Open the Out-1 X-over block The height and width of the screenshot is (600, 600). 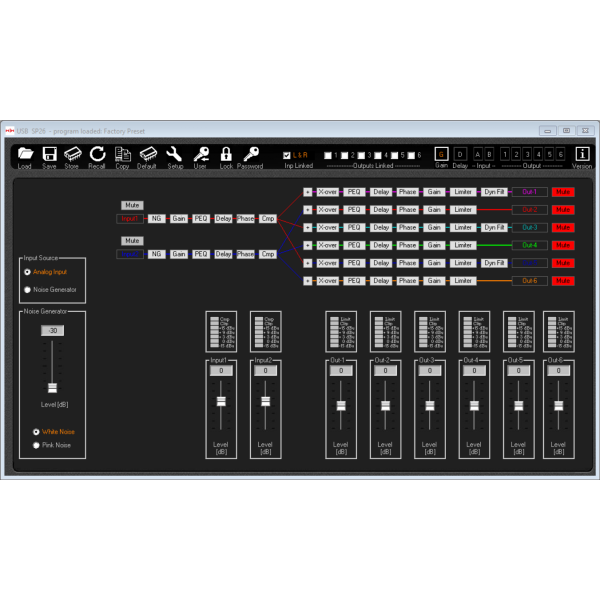[x=327, y=192]
